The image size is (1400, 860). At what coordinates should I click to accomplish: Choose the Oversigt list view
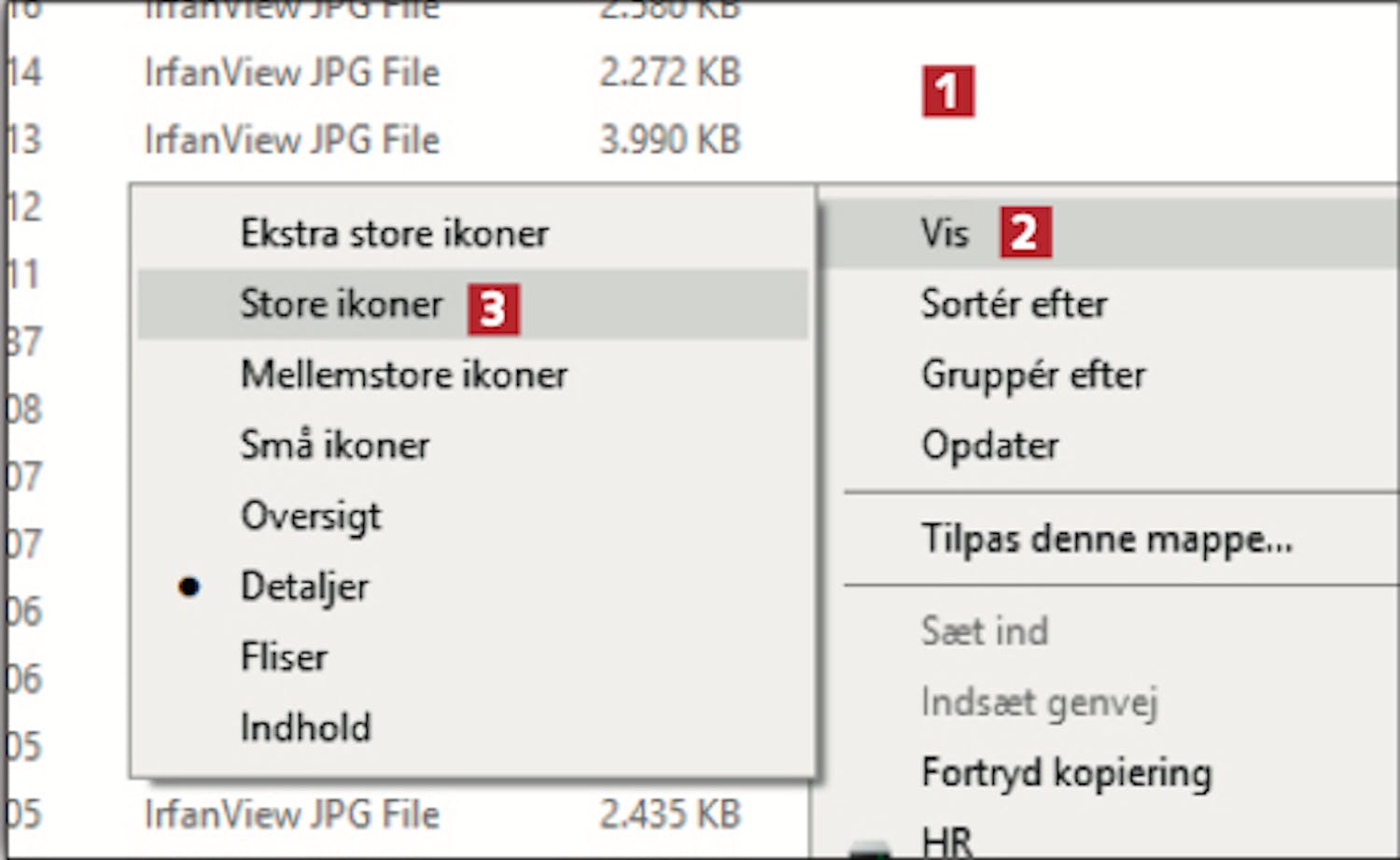click(472, 516)
